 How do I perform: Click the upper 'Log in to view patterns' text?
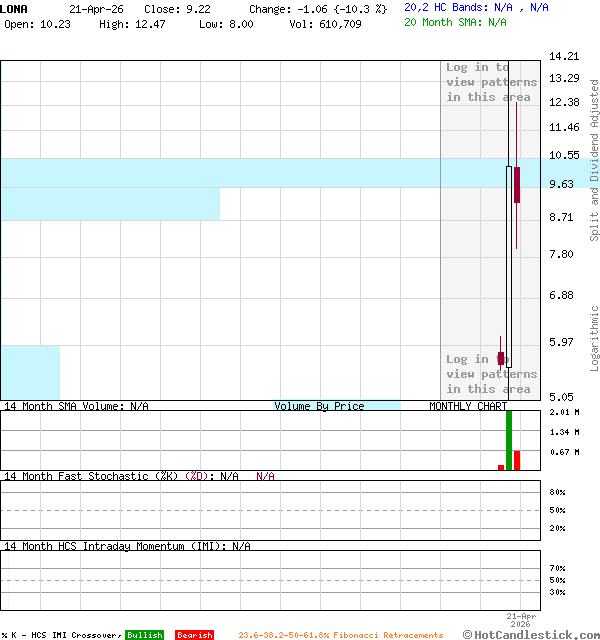point(491,82)
